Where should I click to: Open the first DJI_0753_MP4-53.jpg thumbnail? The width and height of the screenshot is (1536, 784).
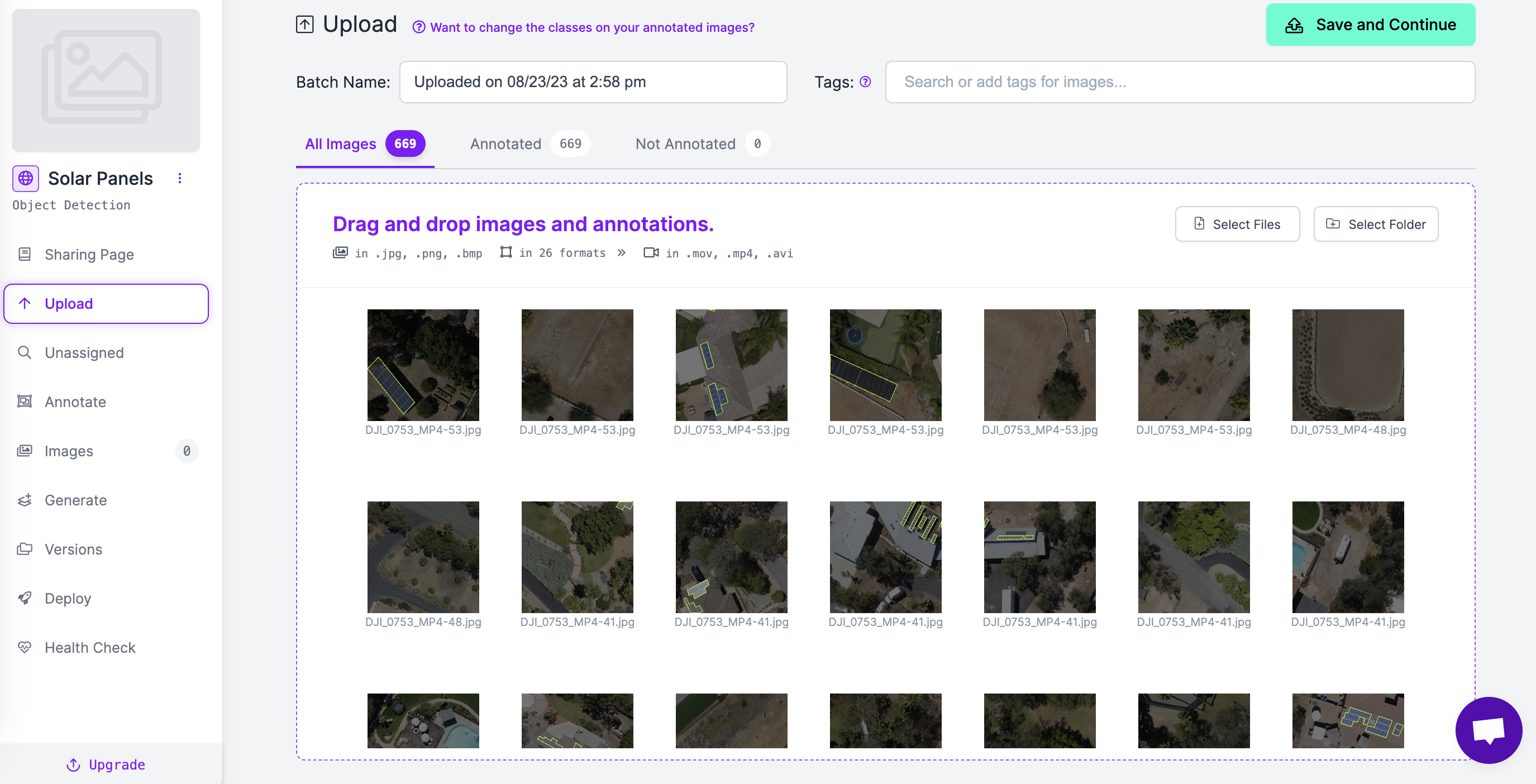(423, 365)
